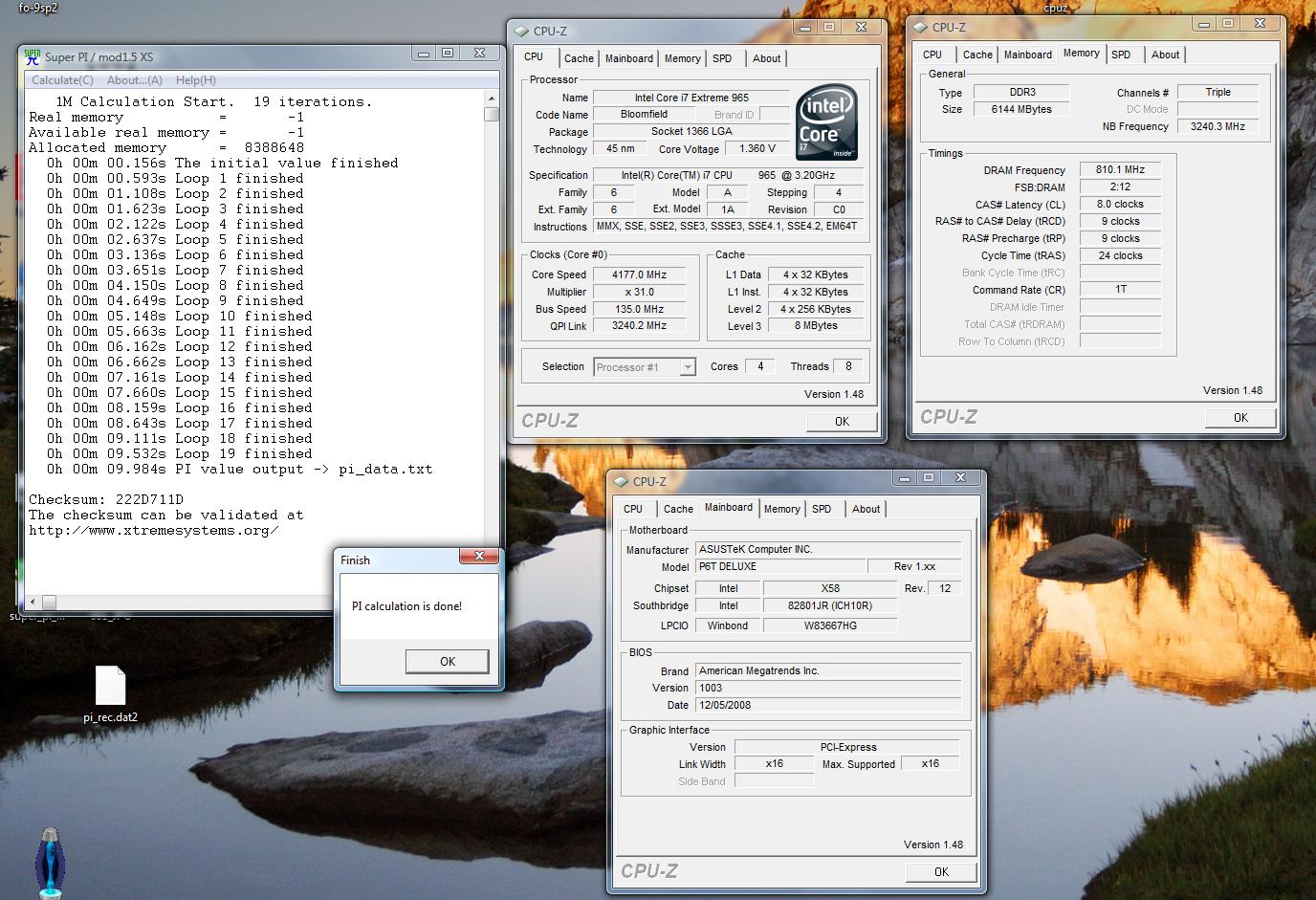1316x900 pixels.
Task: Click the Level 3 cache 8 MBytes field
Action: (816, 325)
